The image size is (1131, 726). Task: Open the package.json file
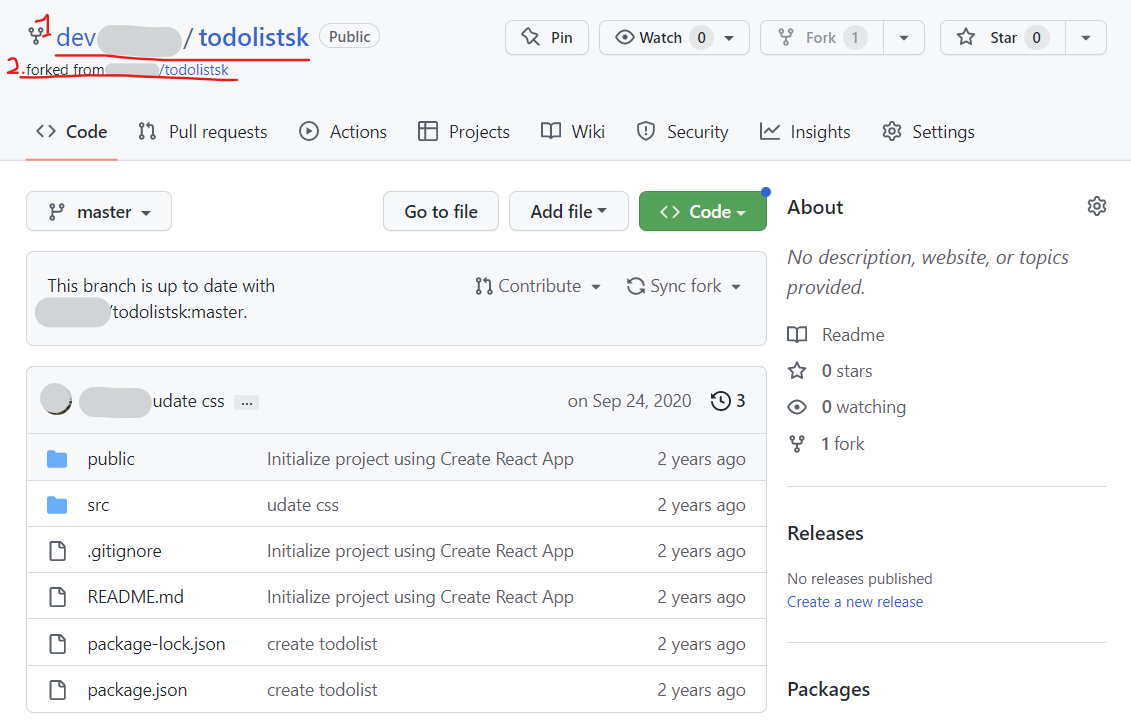[137, 690]
